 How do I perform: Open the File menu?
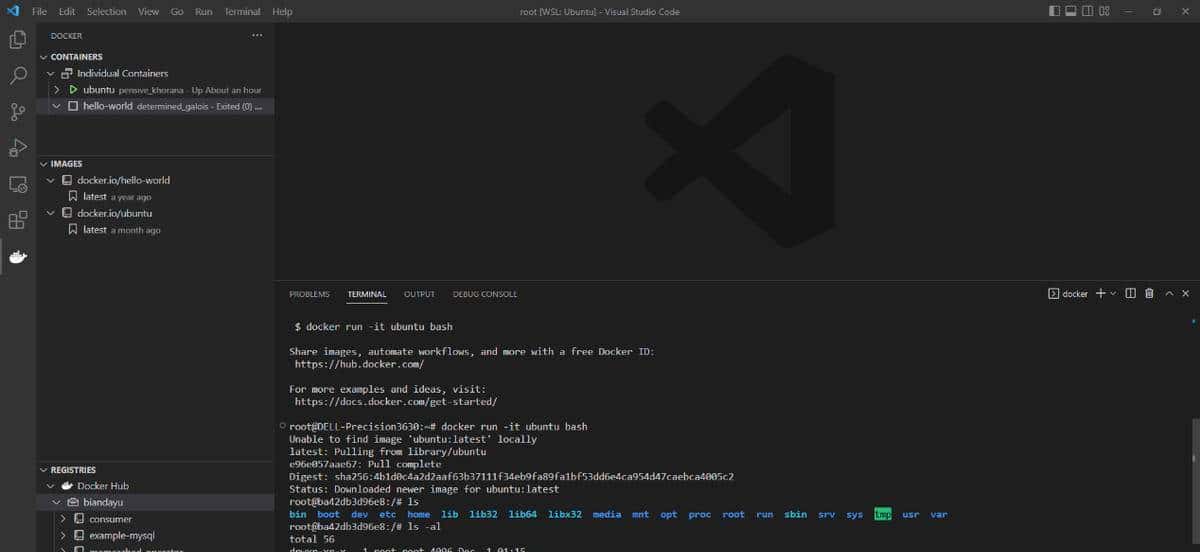pyautogui.click(x=40, y=11)
